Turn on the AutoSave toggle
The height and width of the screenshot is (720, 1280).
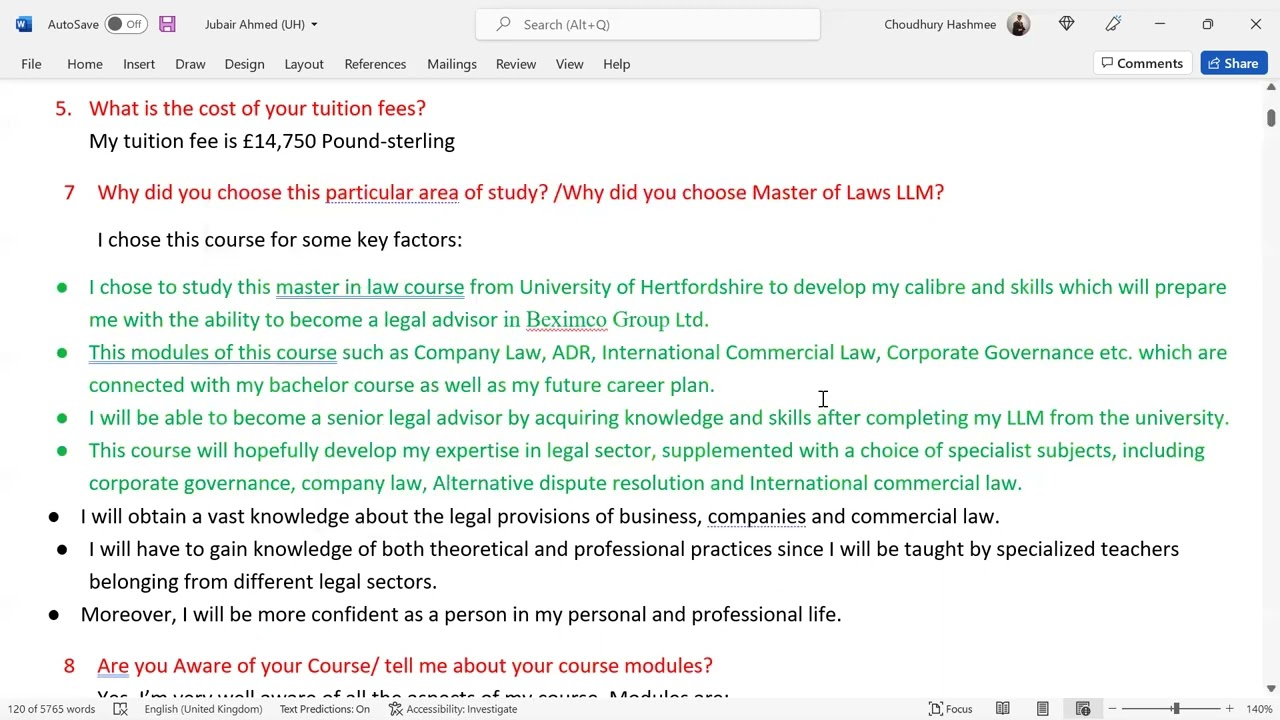click(126, 24)
